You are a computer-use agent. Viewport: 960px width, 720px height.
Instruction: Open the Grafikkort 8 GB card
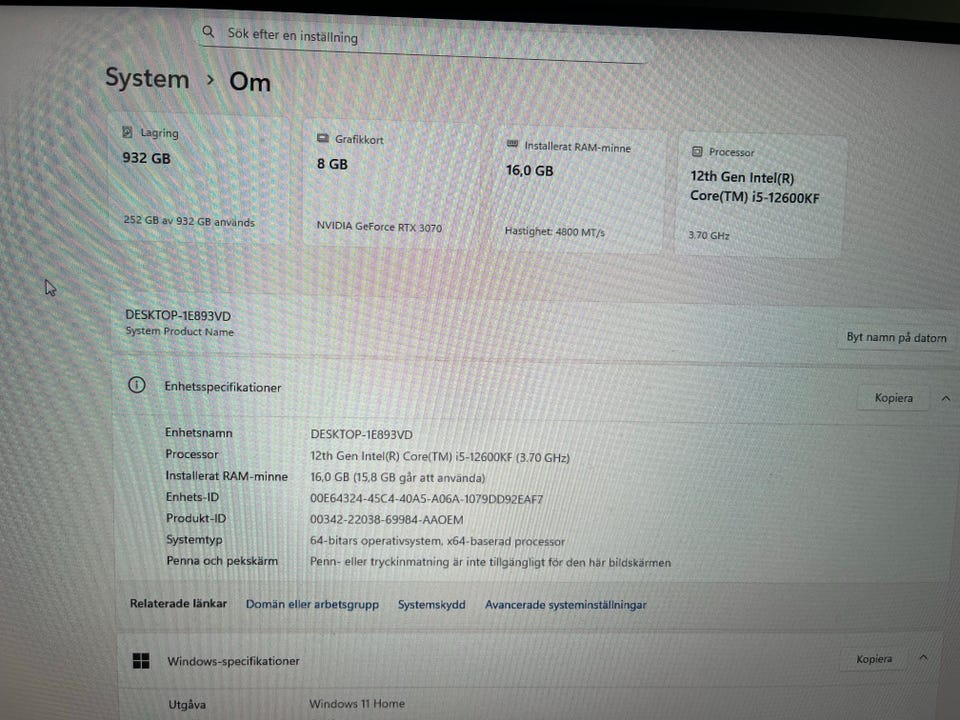tap(390, 184)
